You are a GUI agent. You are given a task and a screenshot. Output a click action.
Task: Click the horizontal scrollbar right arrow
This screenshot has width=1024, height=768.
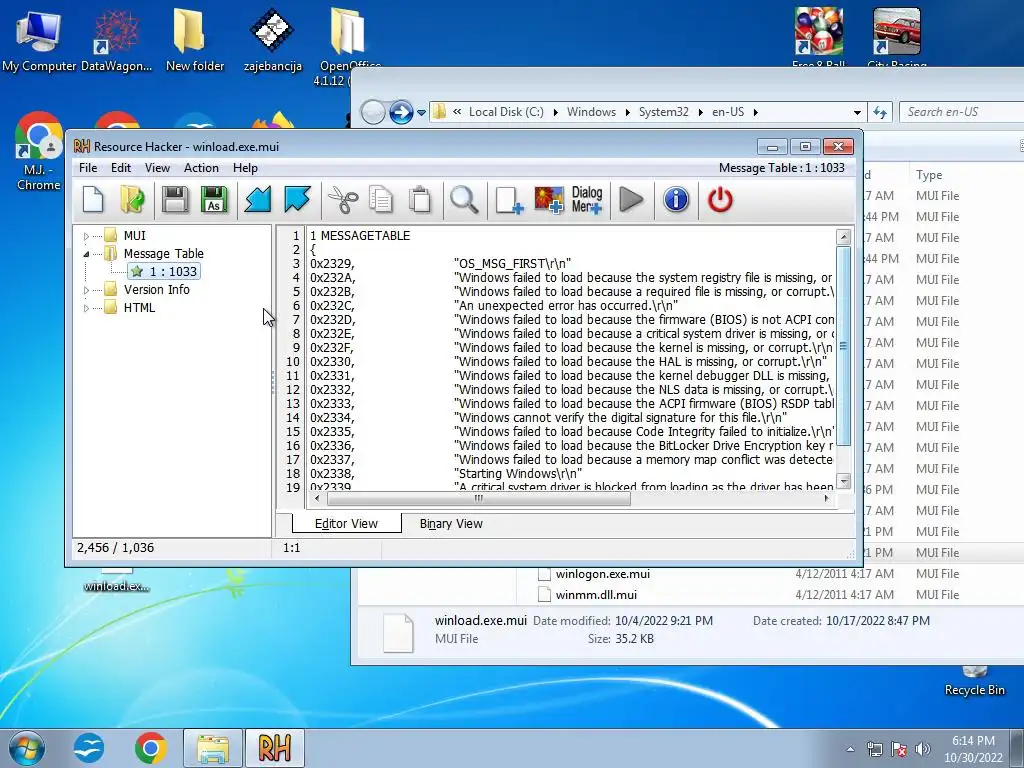(x=827, y=498)
